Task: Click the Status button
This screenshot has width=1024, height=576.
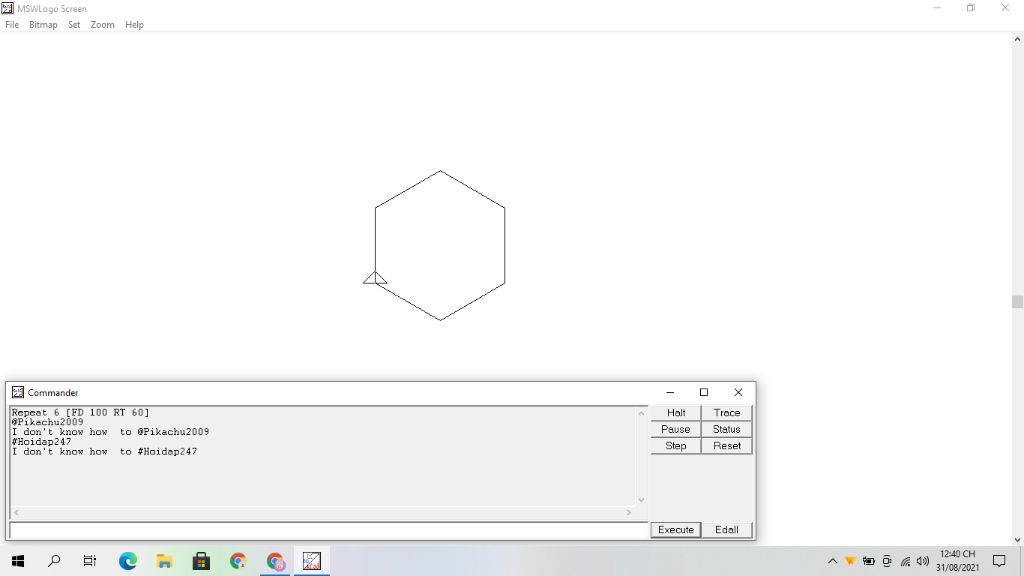Action: [726, 429]
